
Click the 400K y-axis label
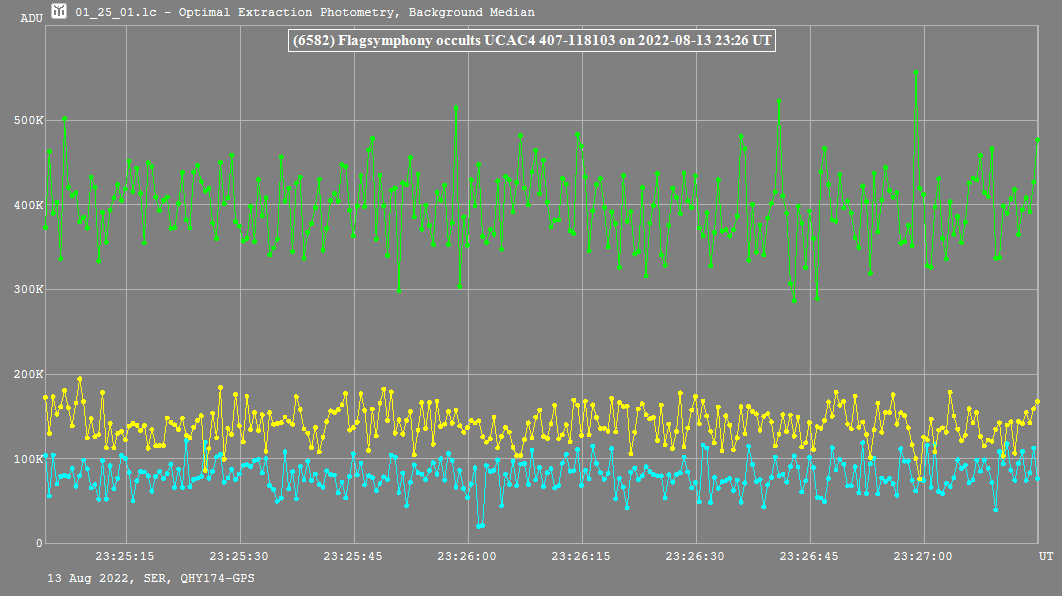[27, 205]
